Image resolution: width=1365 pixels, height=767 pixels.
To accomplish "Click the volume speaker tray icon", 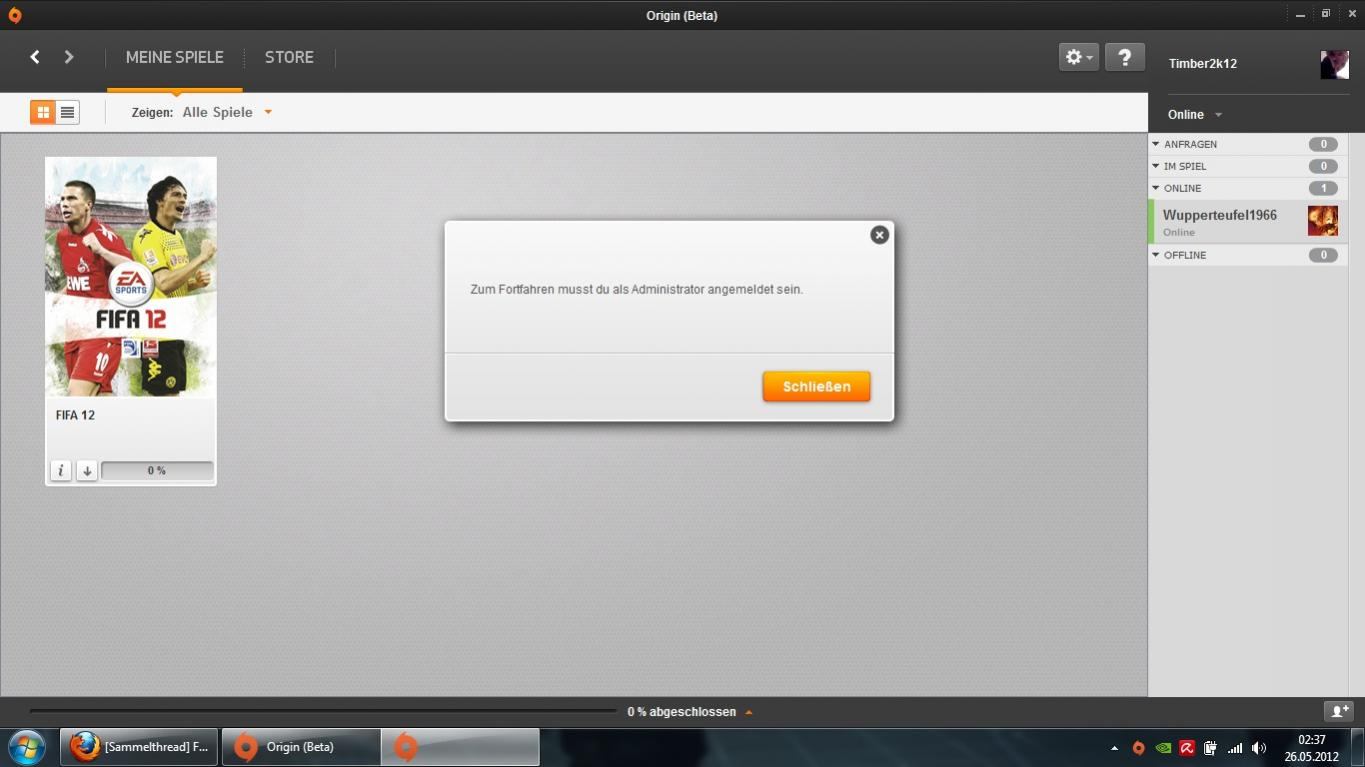I will (1259, 748).
